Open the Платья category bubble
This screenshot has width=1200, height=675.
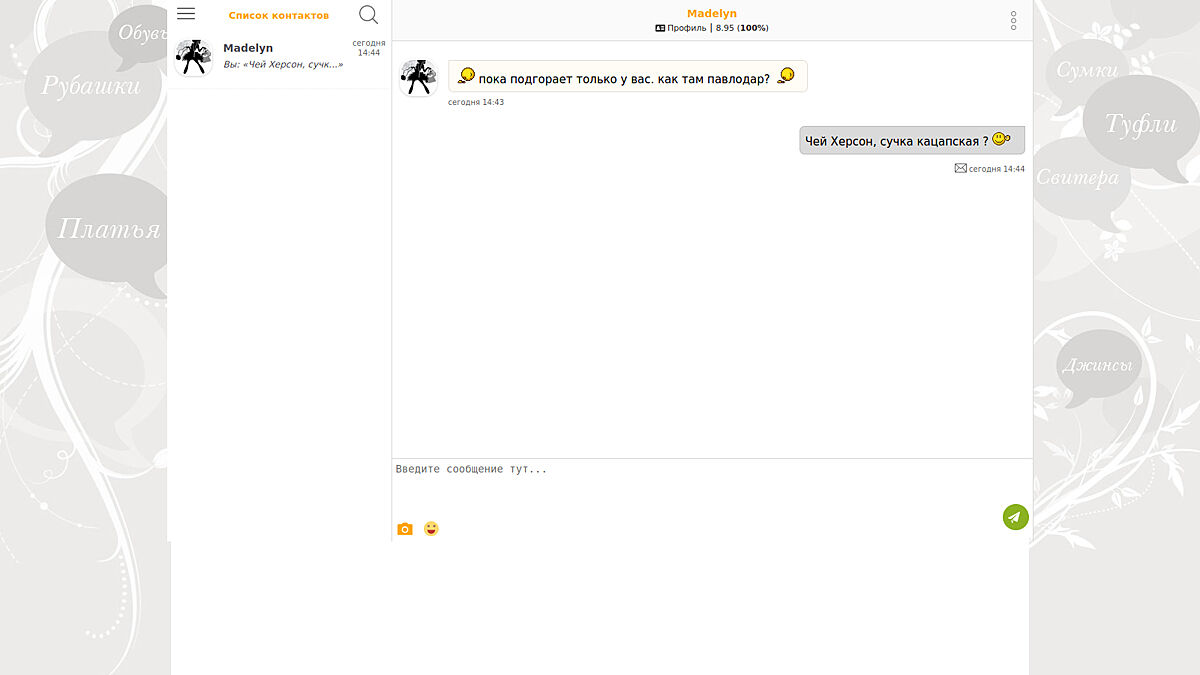108,229
